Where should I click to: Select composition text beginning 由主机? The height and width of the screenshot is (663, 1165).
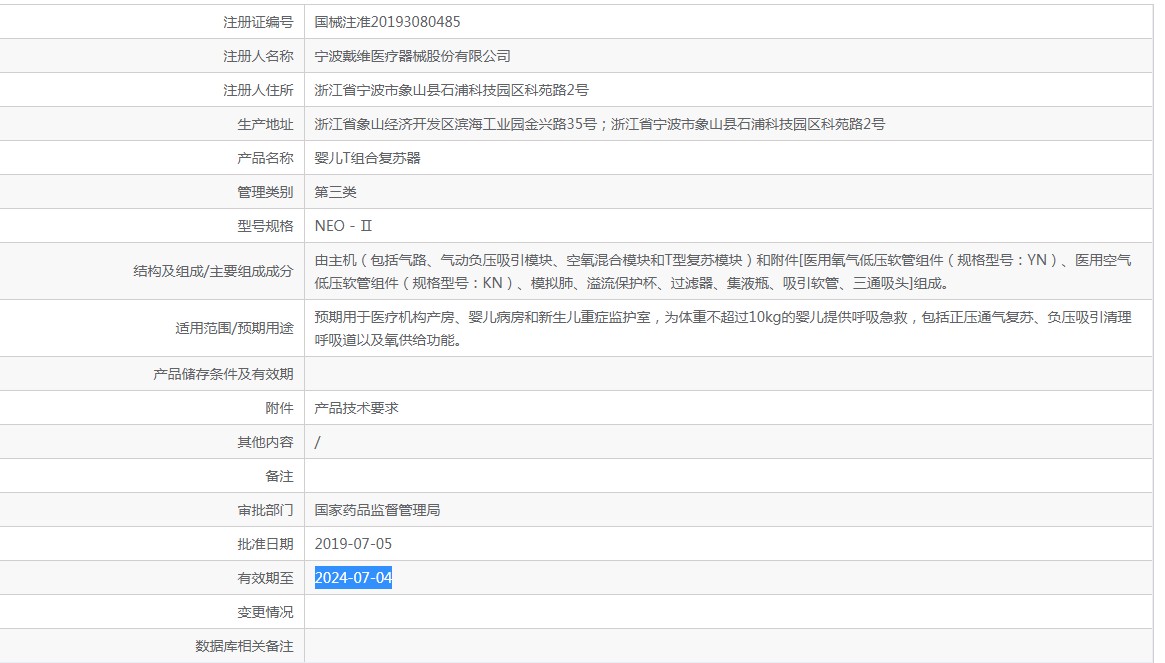point(723,271)
